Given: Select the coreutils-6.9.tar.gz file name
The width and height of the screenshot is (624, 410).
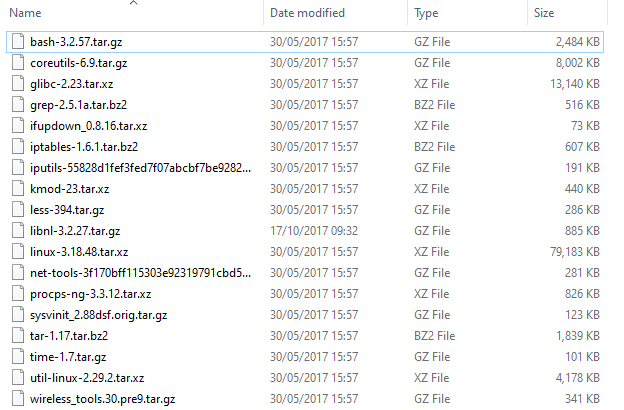Looking at the screenshot, I should [79, 63].
